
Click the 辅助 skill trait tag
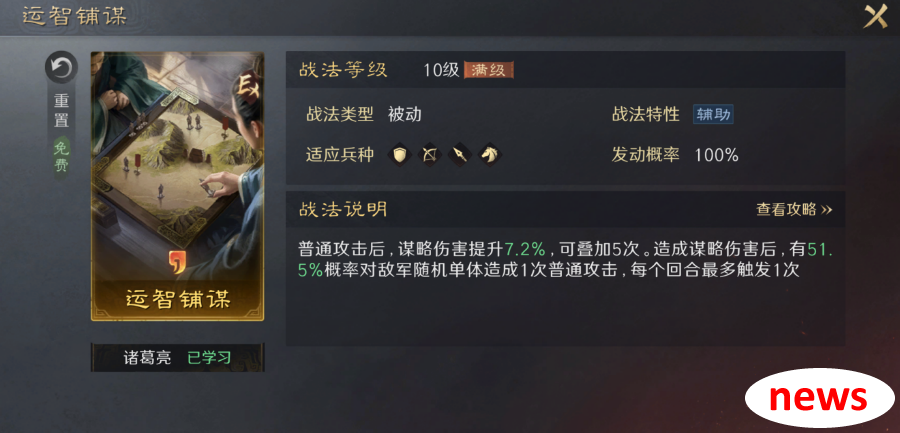pos(713,114)
